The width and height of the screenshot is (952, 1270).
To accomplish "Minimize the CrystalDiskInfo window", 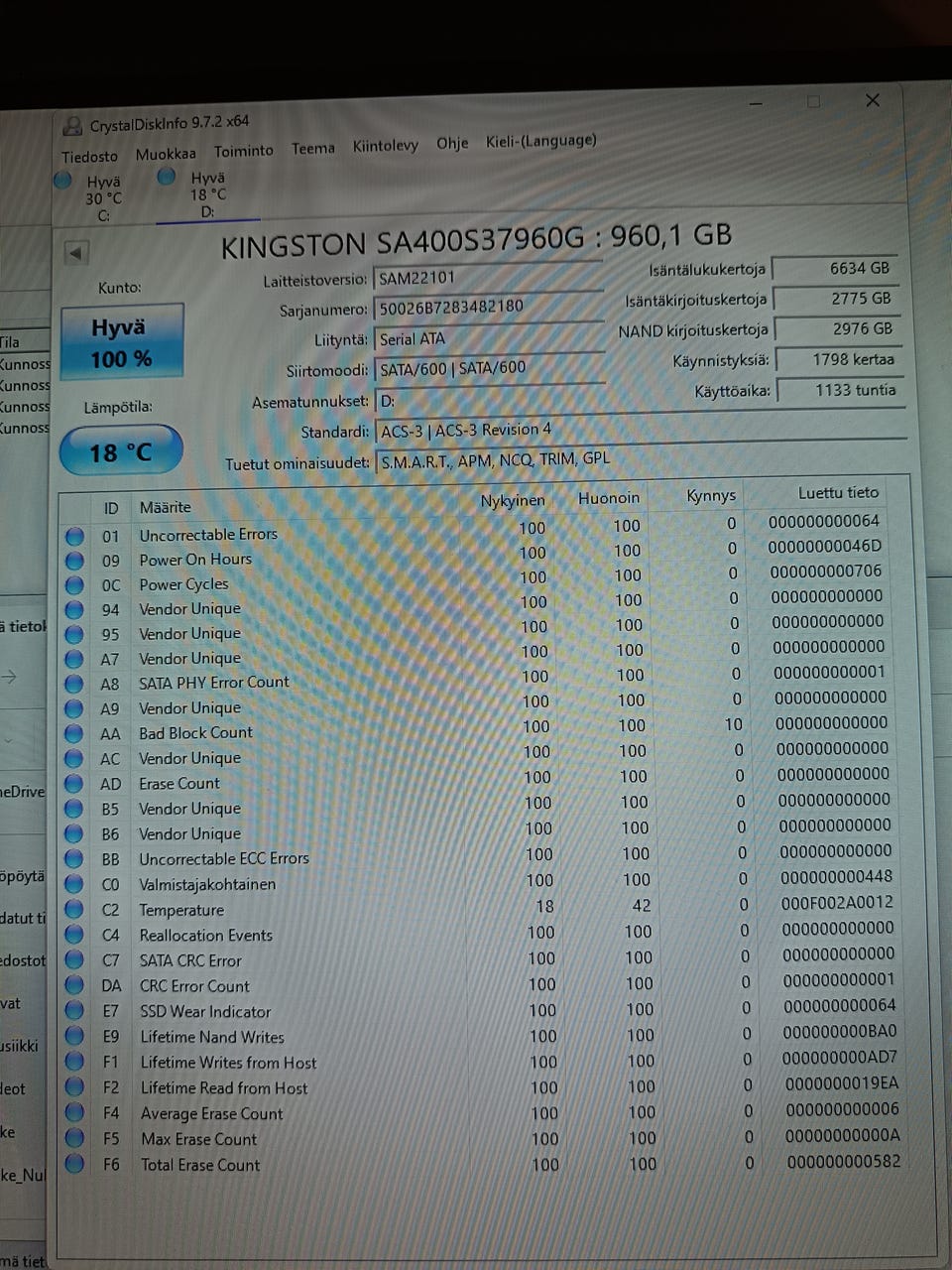I will click(x=758, y=103).
